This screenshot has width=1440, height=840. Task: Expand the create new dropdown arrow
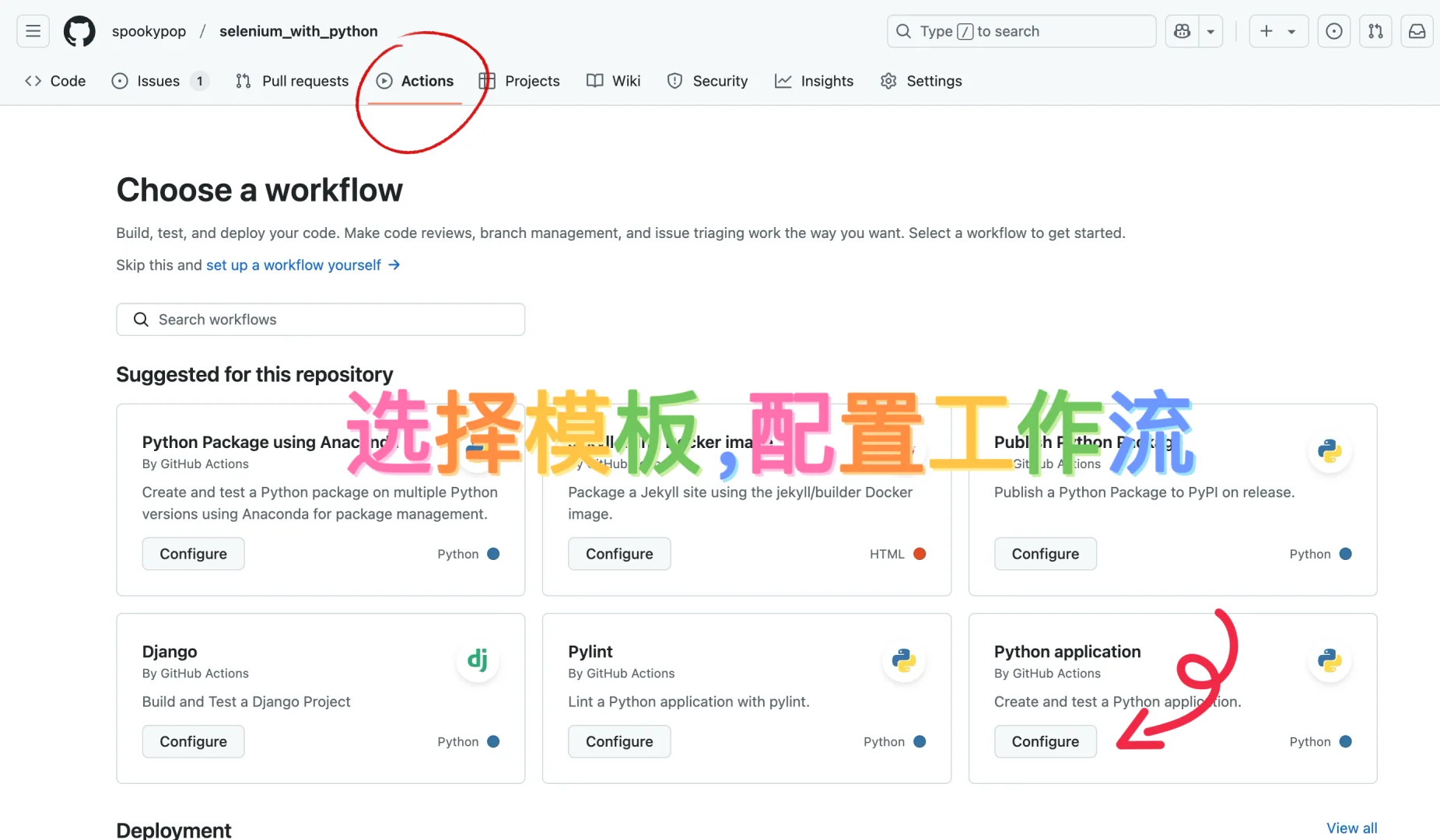pyautogui.click(x=1291, y=31)
